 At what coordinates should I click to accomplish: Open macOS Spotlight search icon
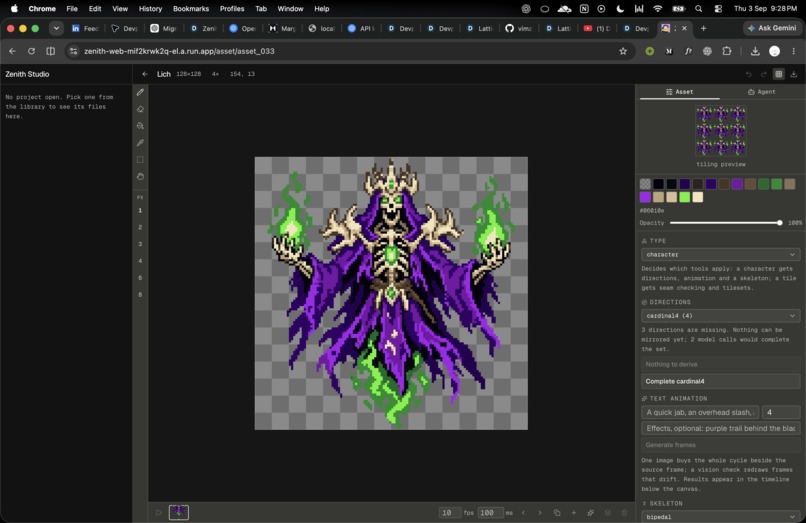pos(699,9)
